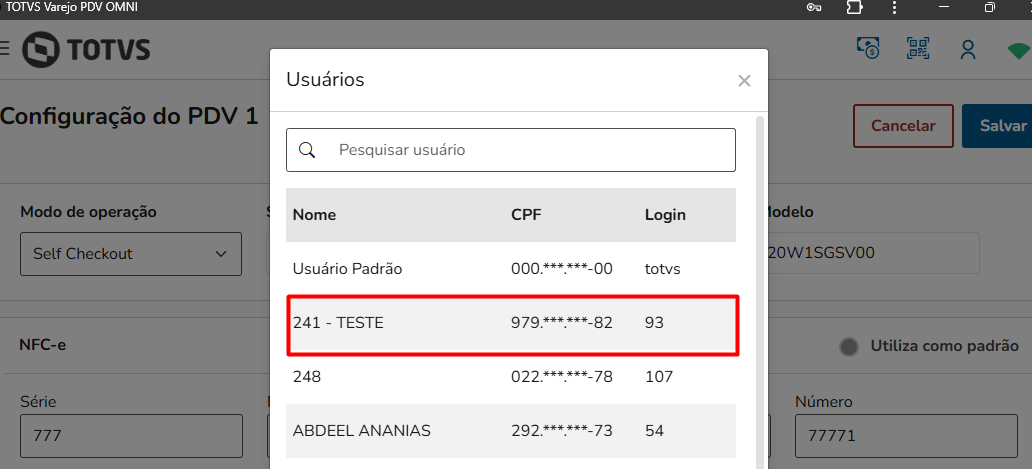This screenshot has height=469, width=1032.
Task: Choose the 'ABDEEL ANANIAS' user row
Action: pyautogui.click(x=511, y=431)
